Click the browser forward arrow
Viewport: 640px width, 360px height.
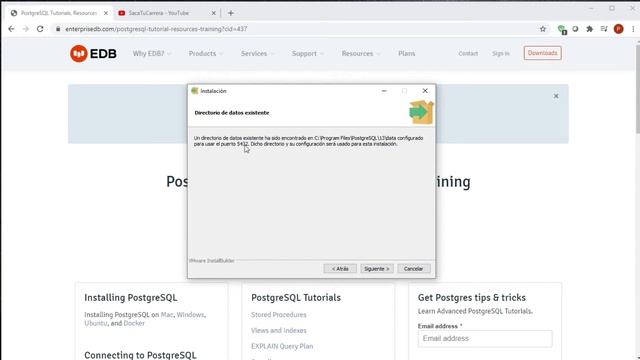[25, 29]
